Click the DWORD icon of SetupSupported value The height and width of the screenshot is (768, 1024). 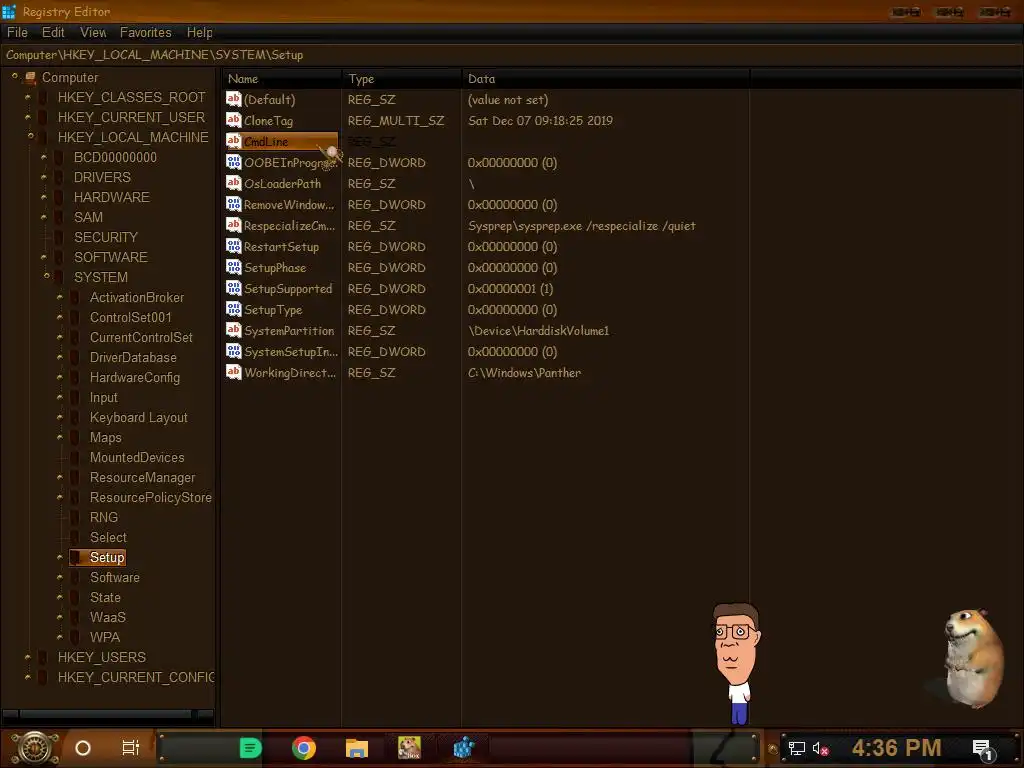(233, 288)
